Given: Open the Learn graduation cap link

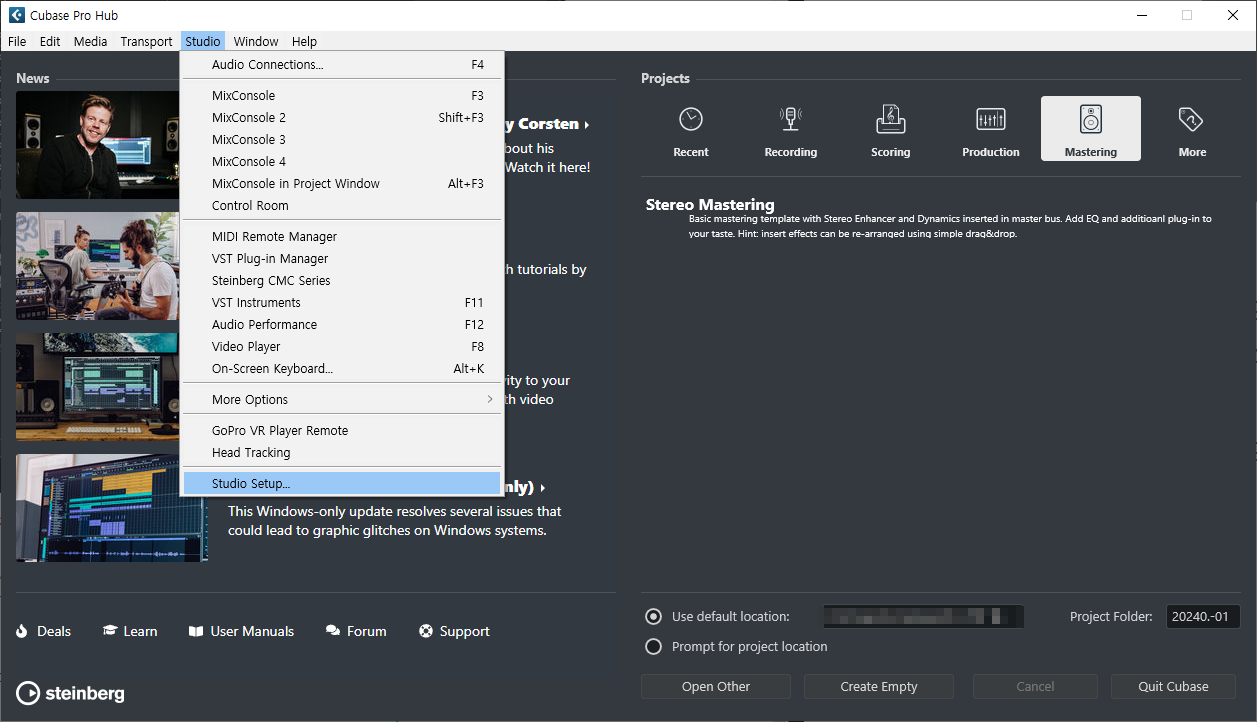Looking at the screenshot, I should (x=130, y=631).
